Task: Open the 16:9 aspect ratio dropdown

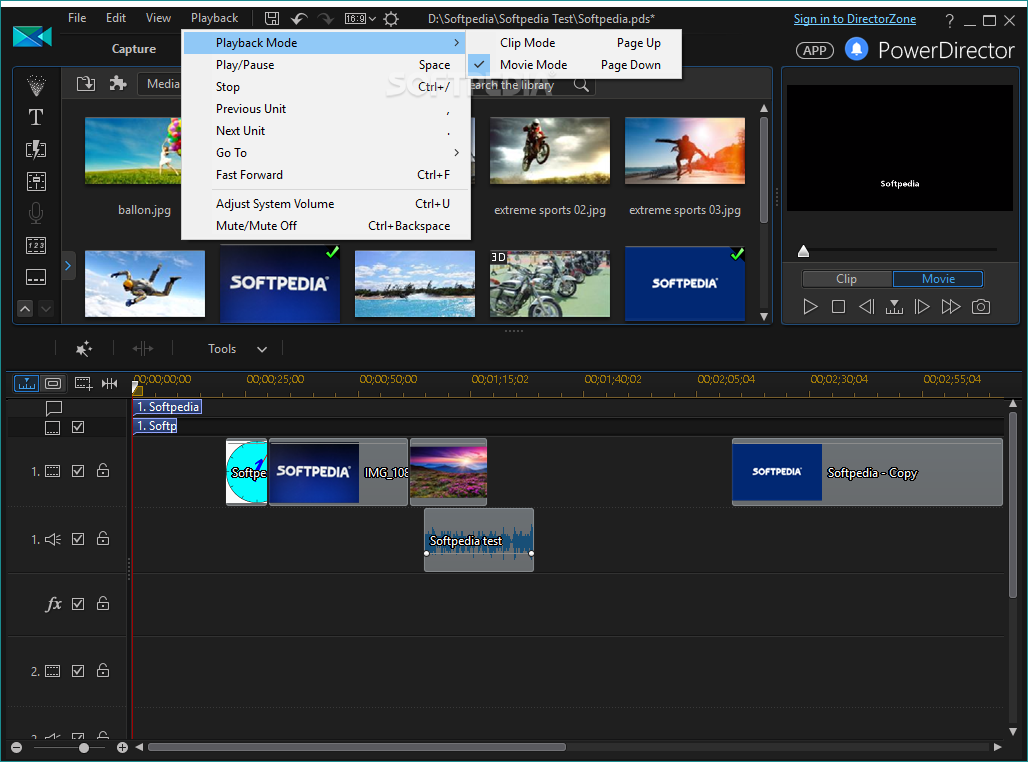Action: point(360,18)
